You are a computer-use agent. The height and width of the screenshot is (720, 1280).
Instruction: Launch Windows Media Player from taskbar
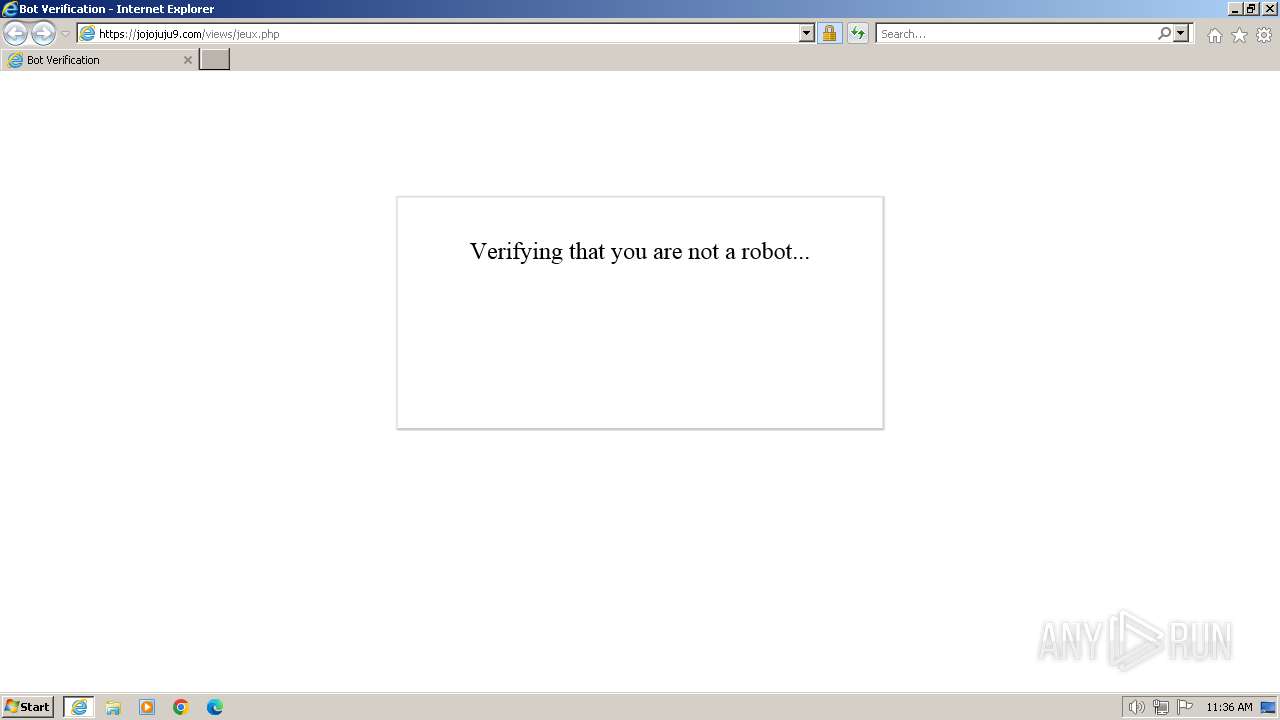pyautogui.click(x=147, y=707)
